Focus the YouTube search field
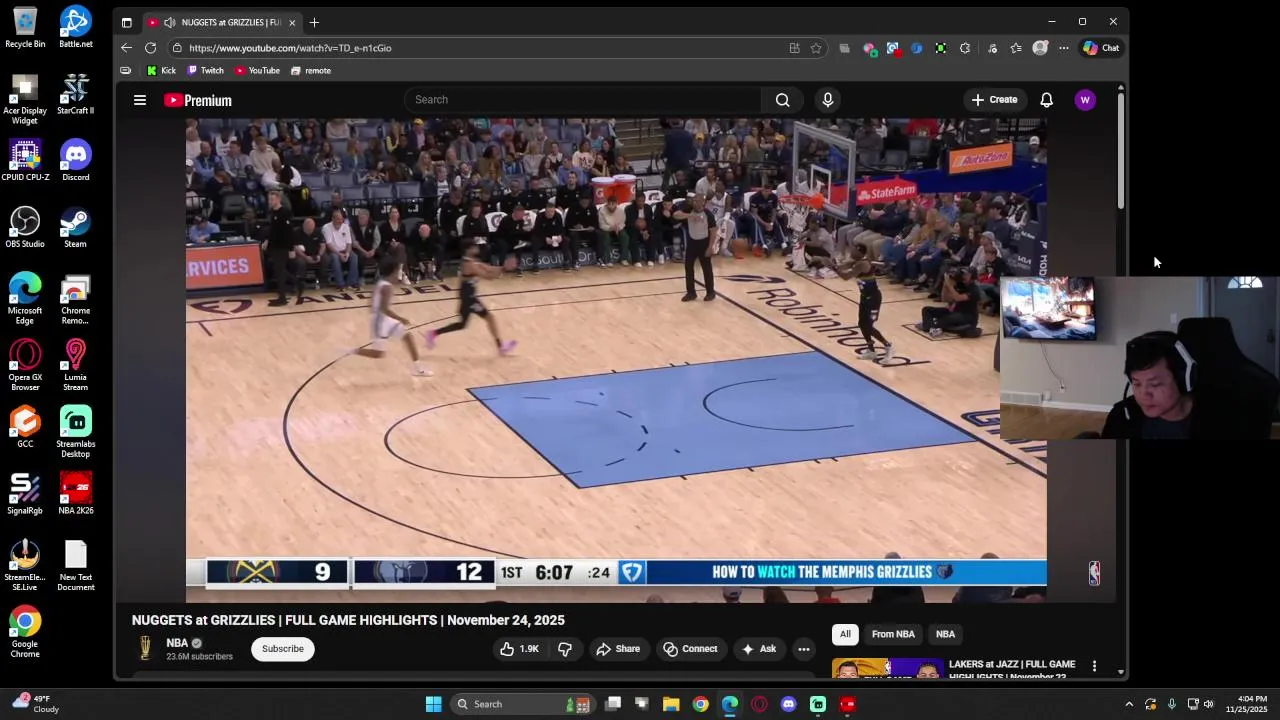This screenshot has height=720, width=1280. click(x=583, y=100)
